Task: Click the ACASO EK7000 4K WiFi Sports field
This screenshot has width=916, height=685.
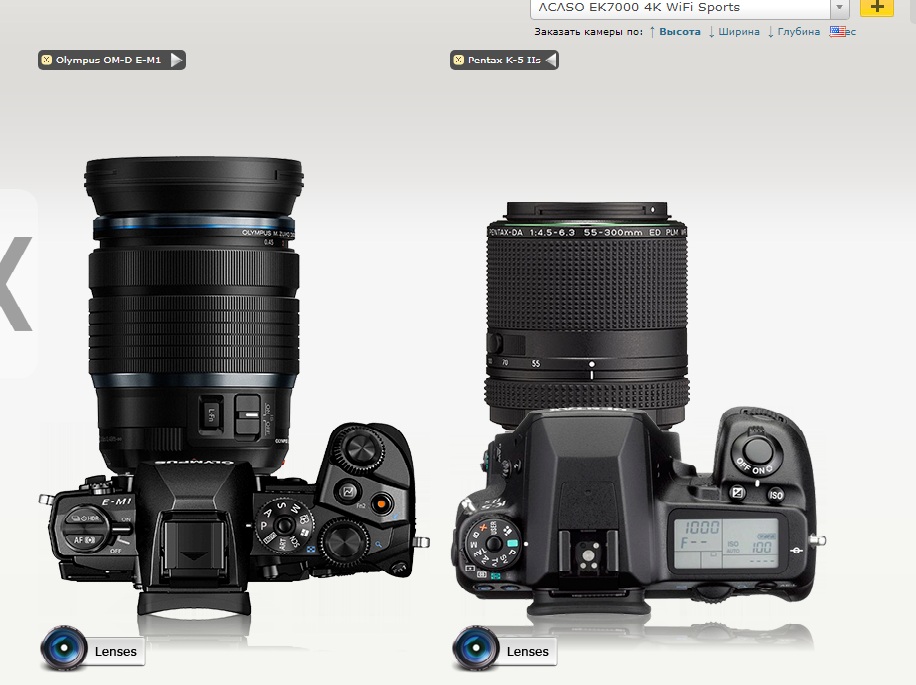Action: (x=681, y=8)
